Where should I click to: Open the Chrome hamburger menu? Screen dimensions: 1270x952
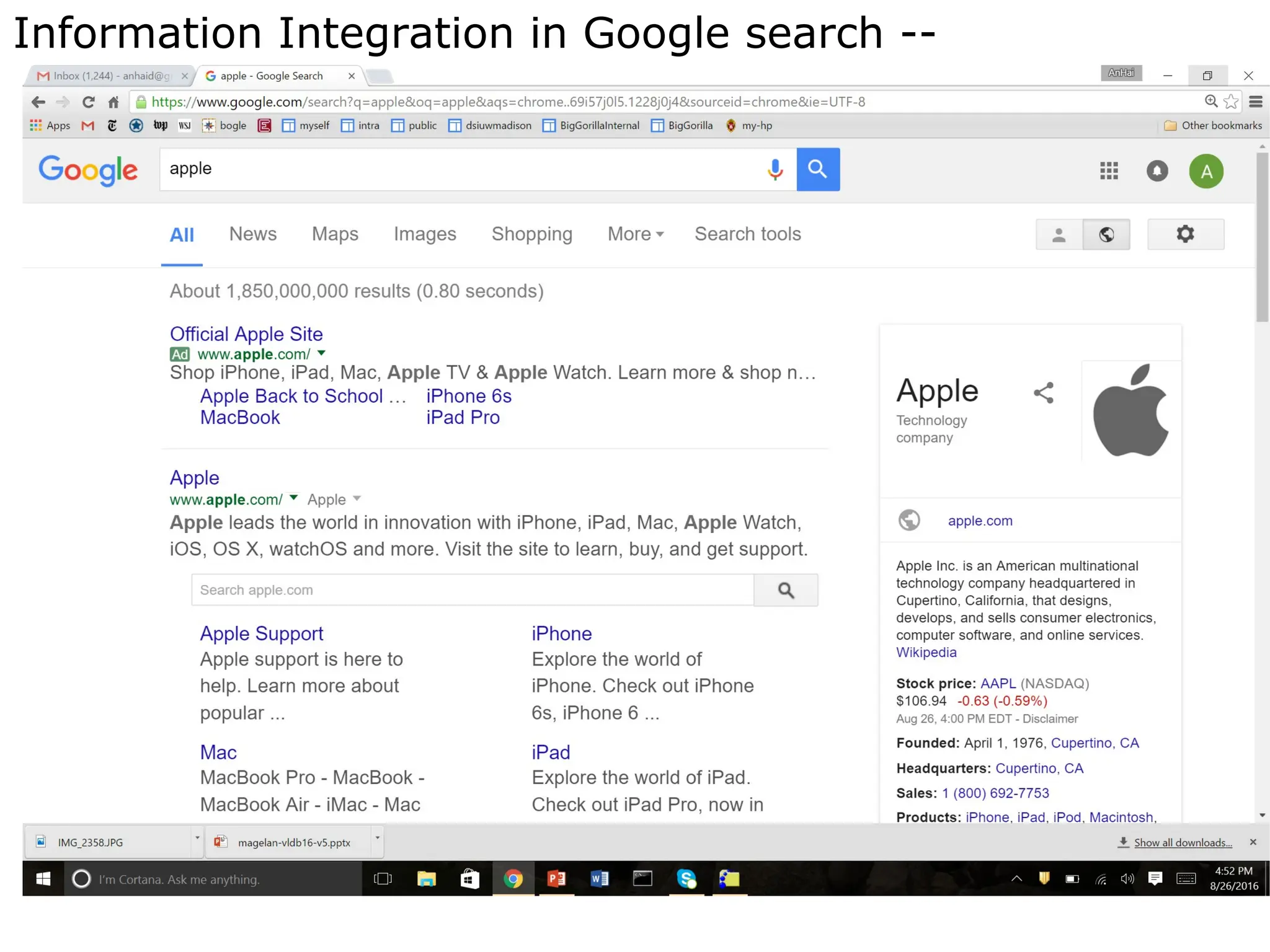1256,102
